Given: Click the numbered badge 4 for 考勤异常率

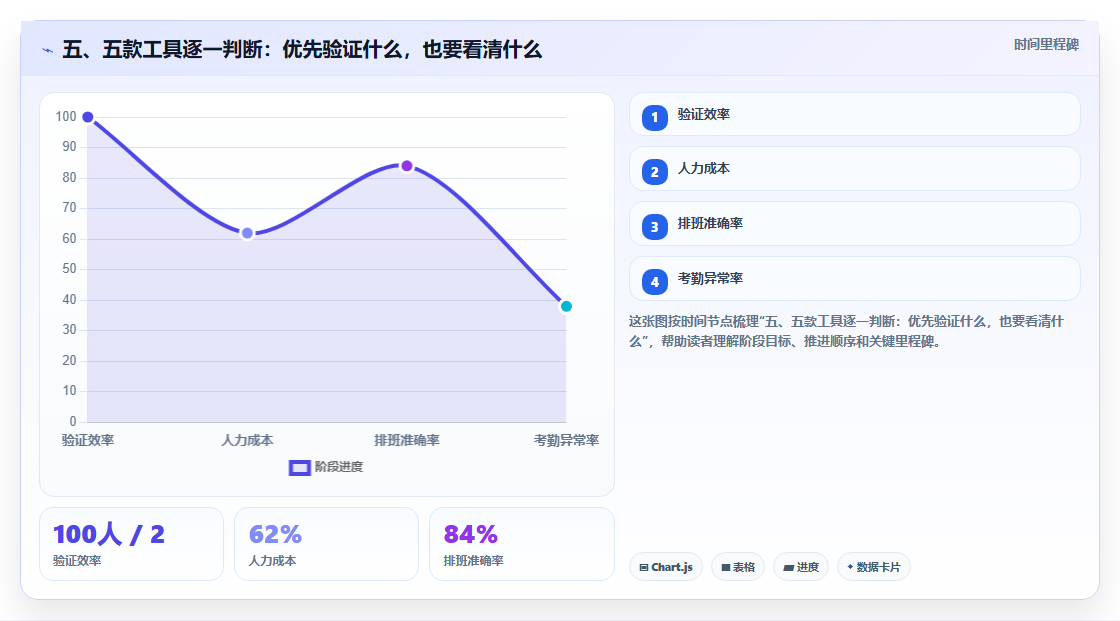Looking at the screenshot, I should [654, 282].
